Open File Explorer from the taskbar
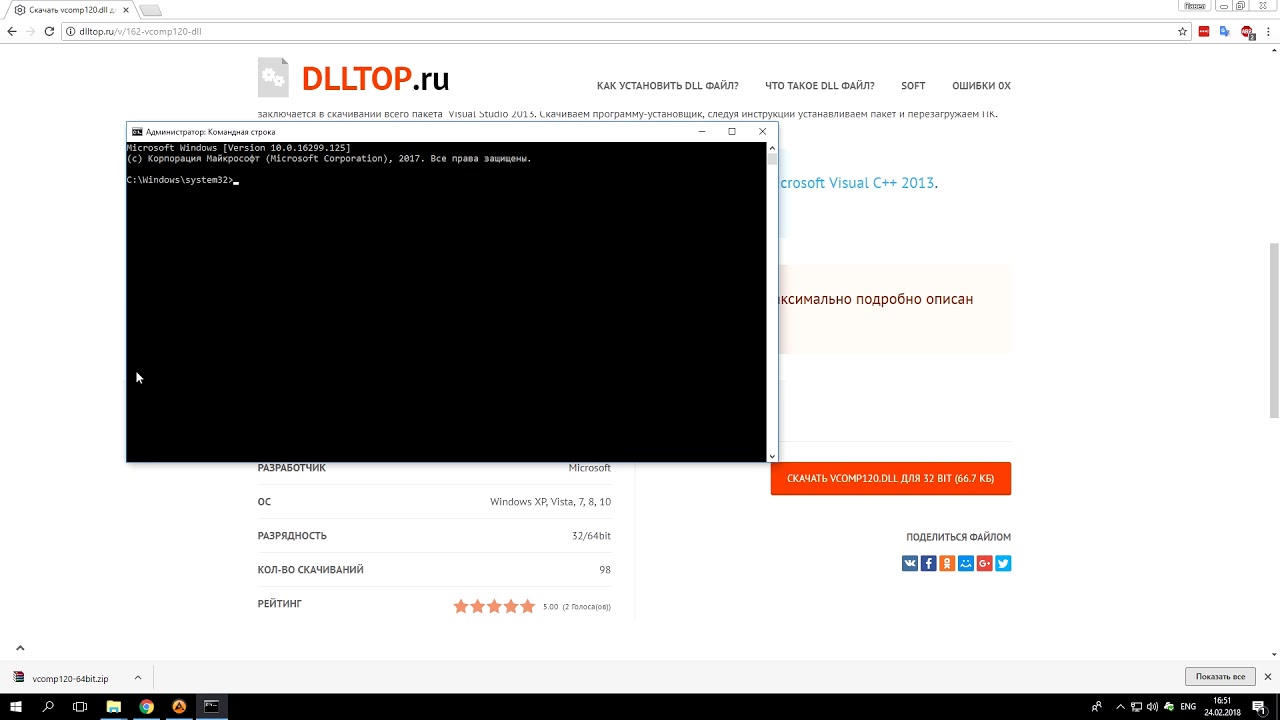The width and height of the screenshot is (1280, 720). point(114,706)
